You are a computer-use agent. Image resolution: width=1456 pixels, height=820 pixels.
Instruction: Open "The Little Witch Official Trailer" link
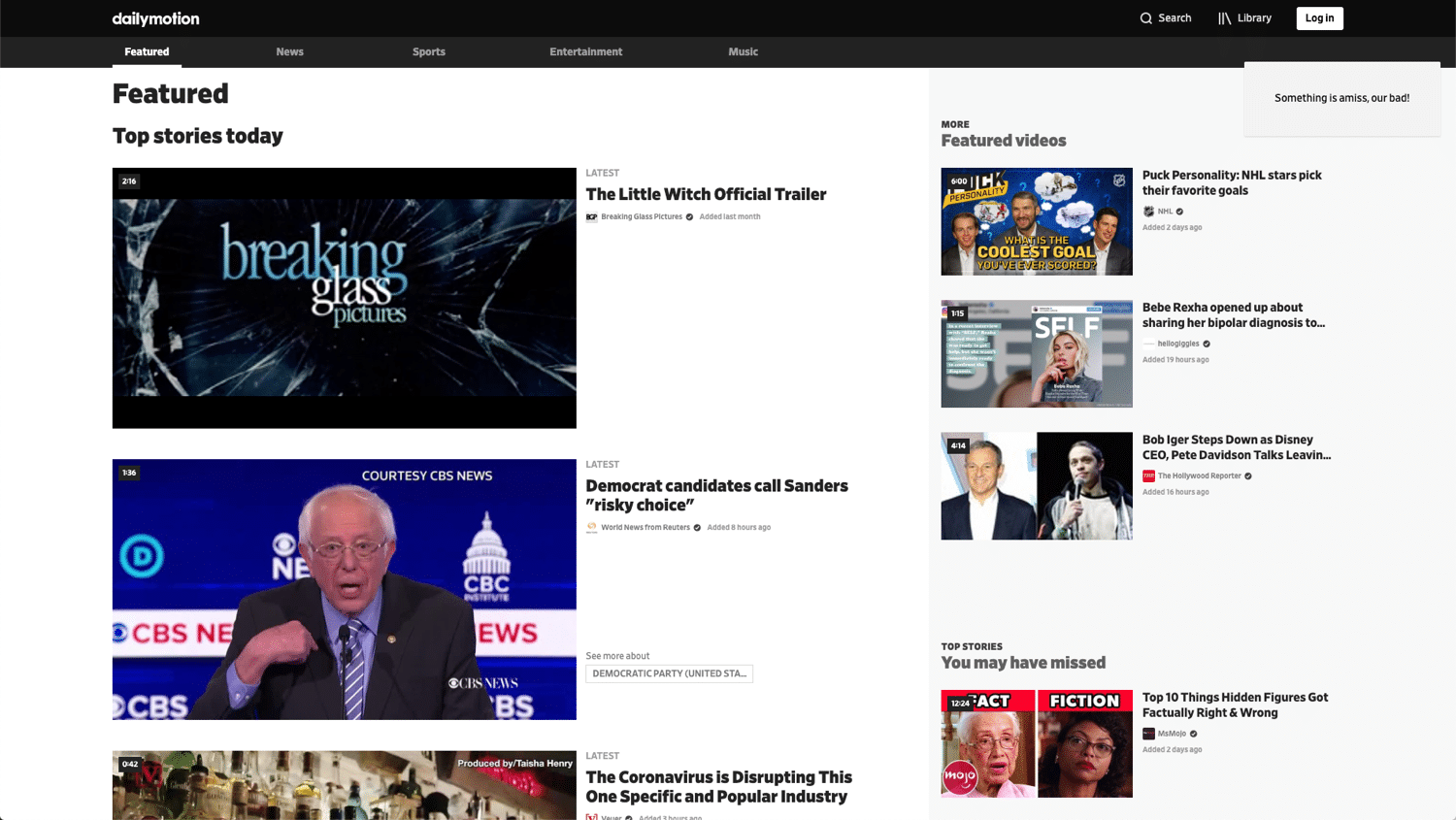click(x=706, y=194)
